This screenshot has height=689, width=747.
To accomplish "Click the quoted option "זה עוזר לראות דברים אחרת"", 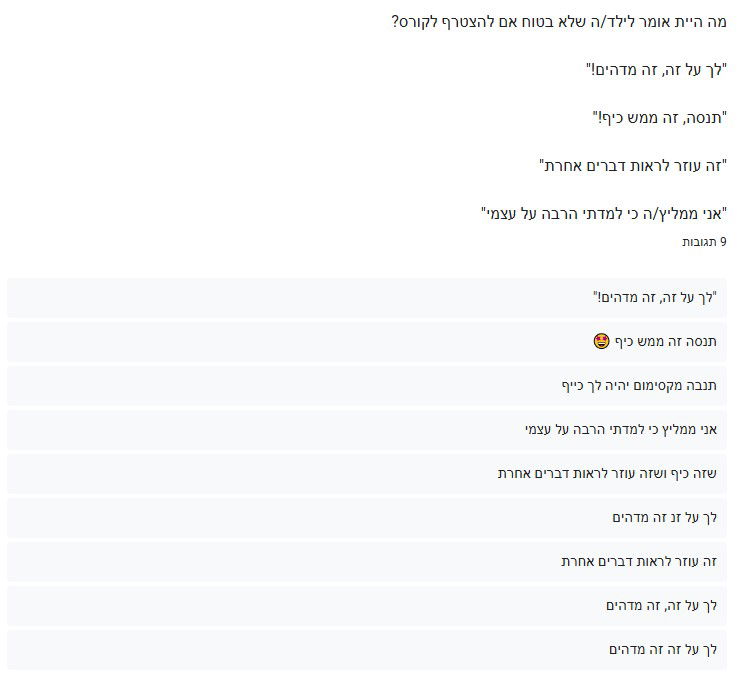I will pyautogui.click(x=632, y=165).
